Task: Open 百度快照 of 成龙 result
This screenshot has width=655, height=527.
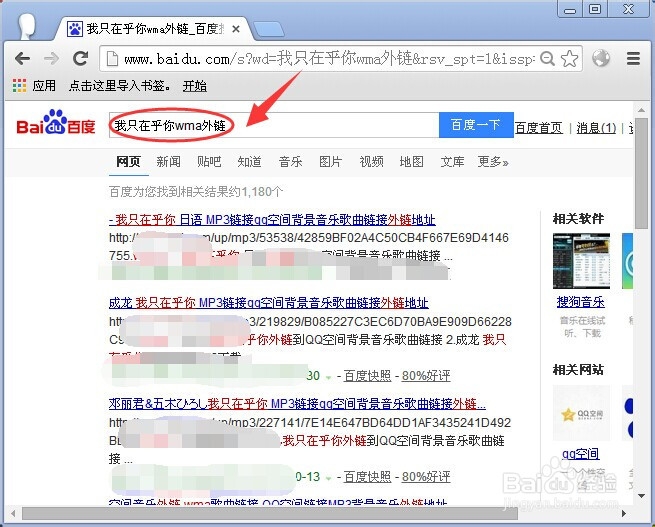Action: coord(367,376)
